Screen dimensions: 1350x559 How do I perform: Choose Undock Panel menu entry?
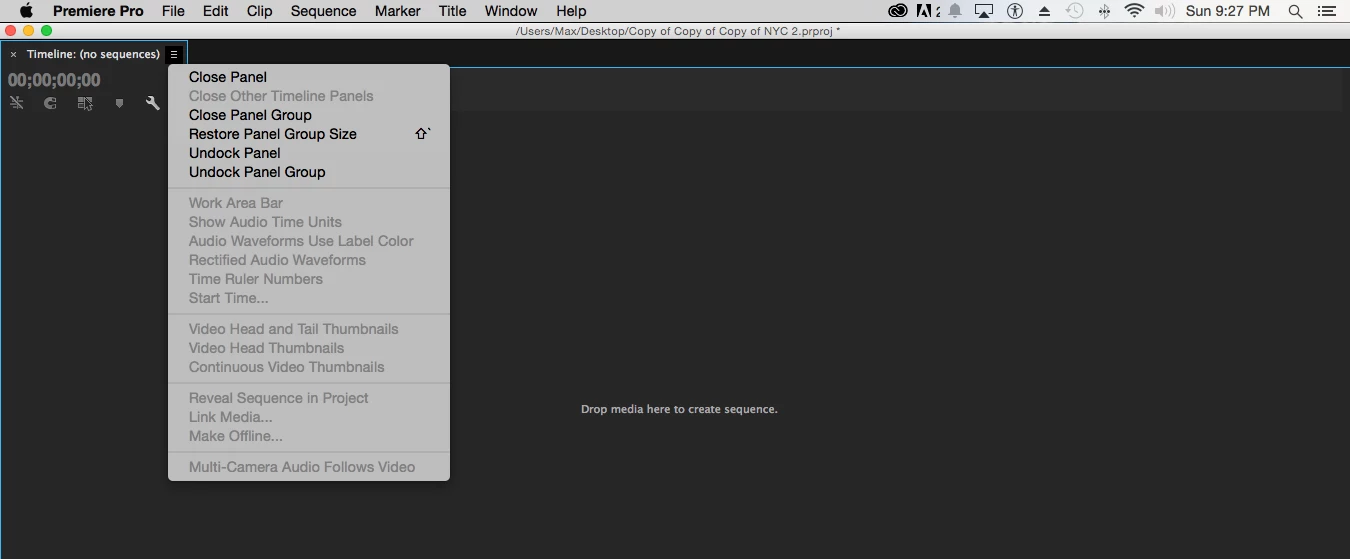pos(309,153)
